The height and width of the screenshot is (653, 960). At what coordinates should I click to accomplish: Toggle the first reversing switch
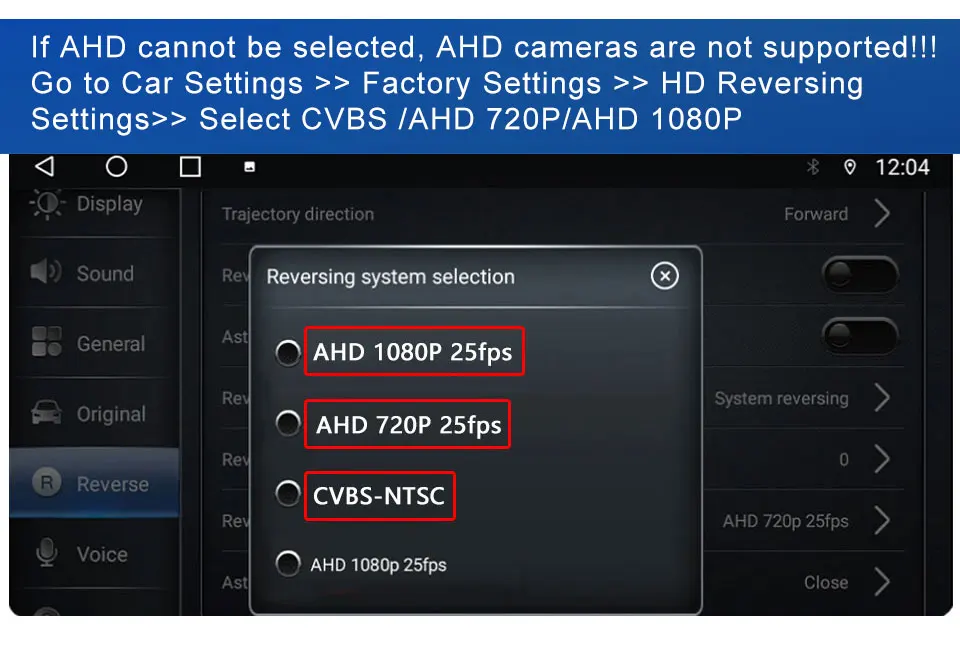click(860, 275)
